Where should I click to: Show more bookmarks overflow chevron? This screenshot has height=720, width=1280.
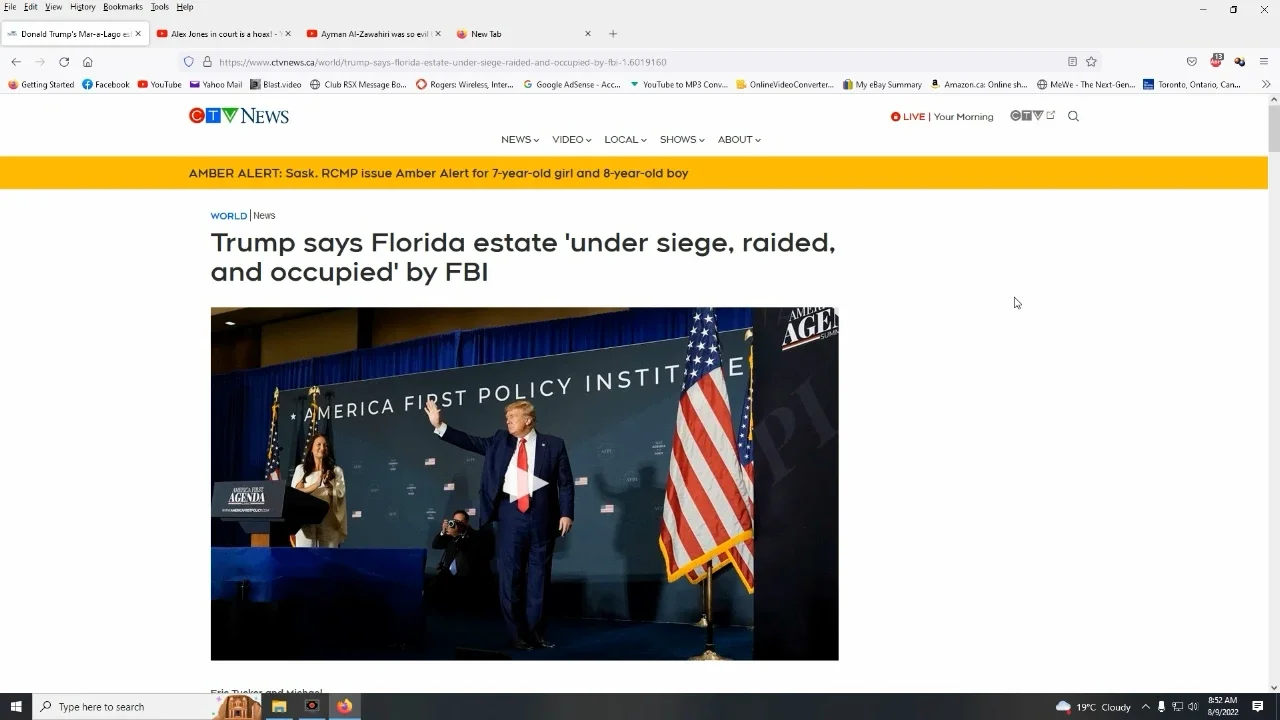1266,85
